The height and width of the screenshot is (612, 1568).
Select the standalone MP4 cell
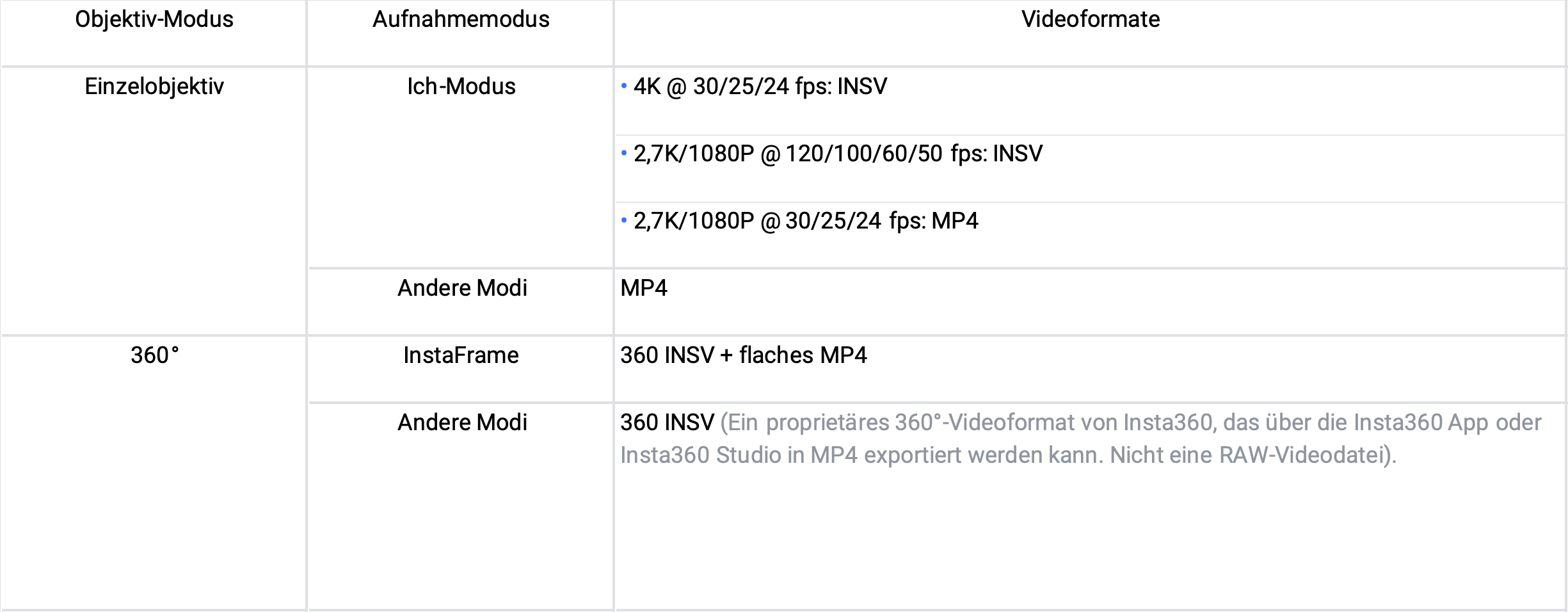tap(644, 289)
